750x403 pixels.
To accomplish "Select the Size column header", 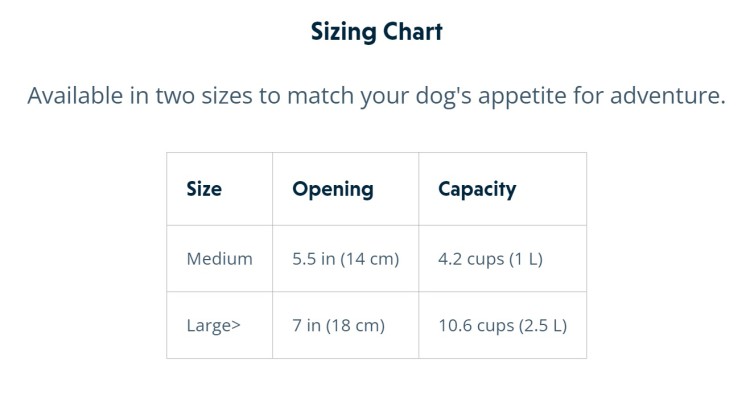I will [x=220, y=189].
